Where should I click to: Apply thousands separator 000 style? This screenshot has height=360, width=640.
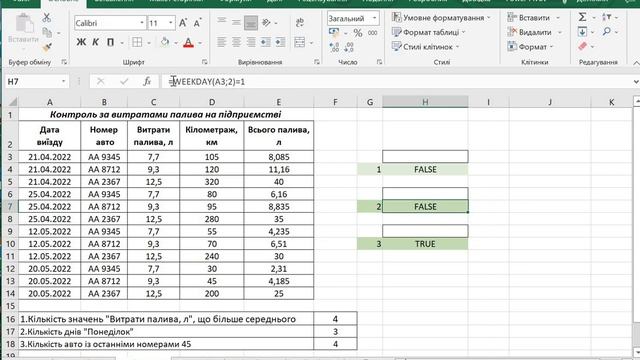[372, 33]
